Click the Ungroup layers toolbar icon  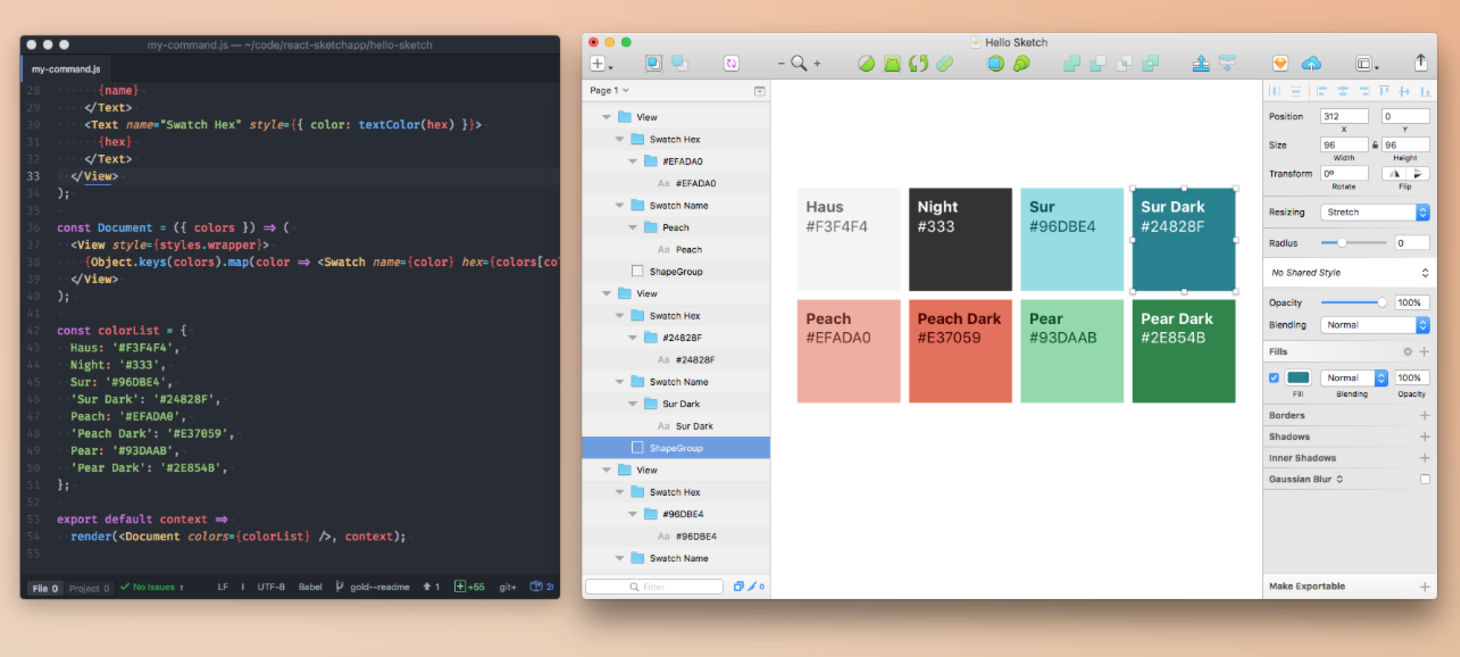pyautogui.click(x=679, y=63)
